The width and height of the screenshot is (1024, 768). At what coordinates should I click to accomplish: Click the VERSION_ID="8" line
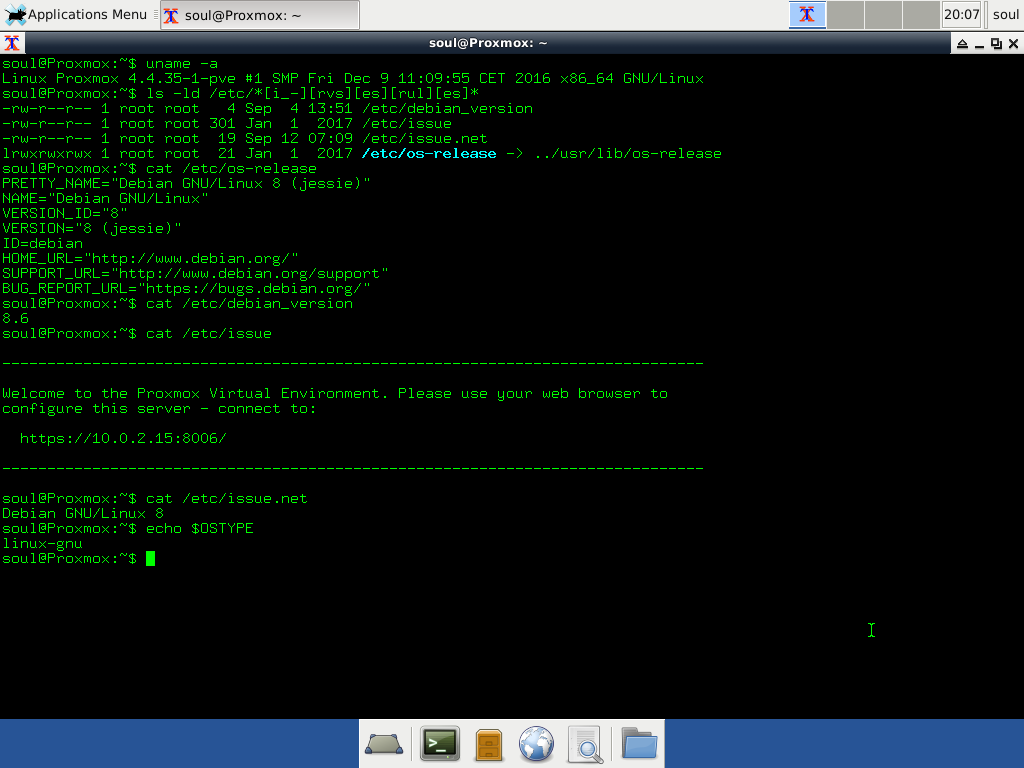[x=65, y=214]
